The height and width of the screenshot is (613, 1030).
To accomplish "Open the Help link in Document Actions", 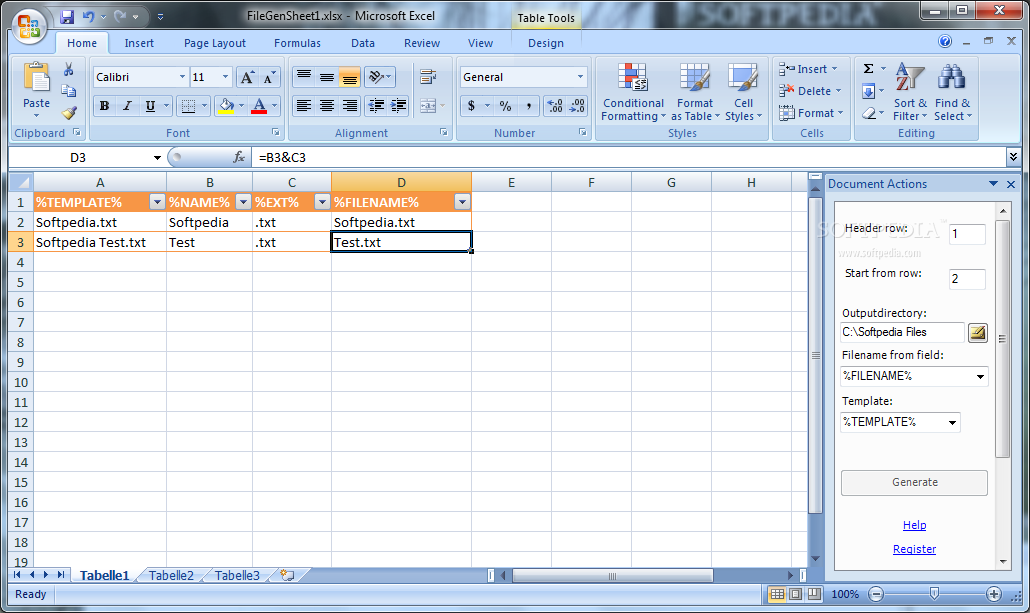I will pyautogui.click(x=914, y=525).
